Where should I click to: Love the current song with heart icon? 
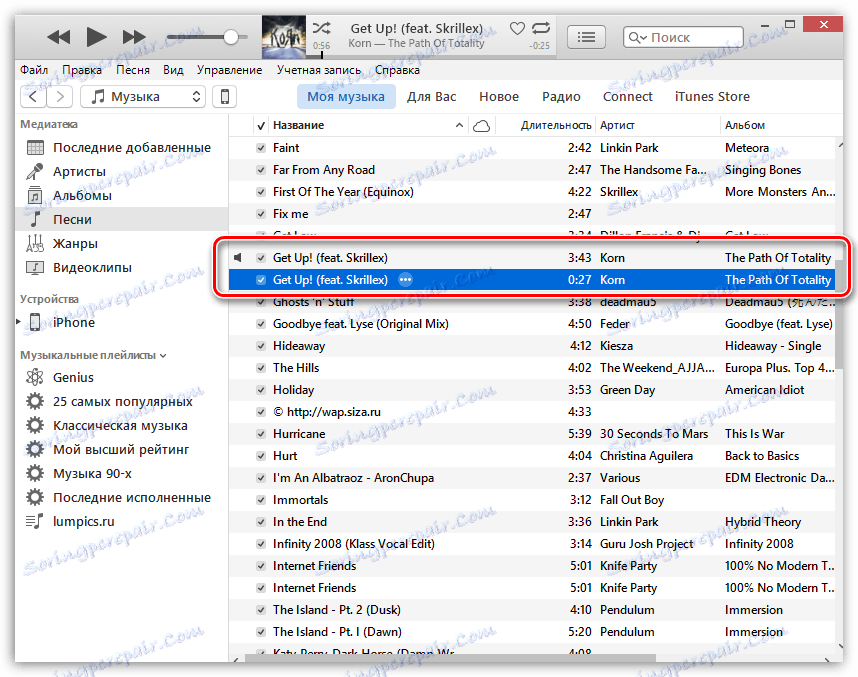click(x=517, y=28)
